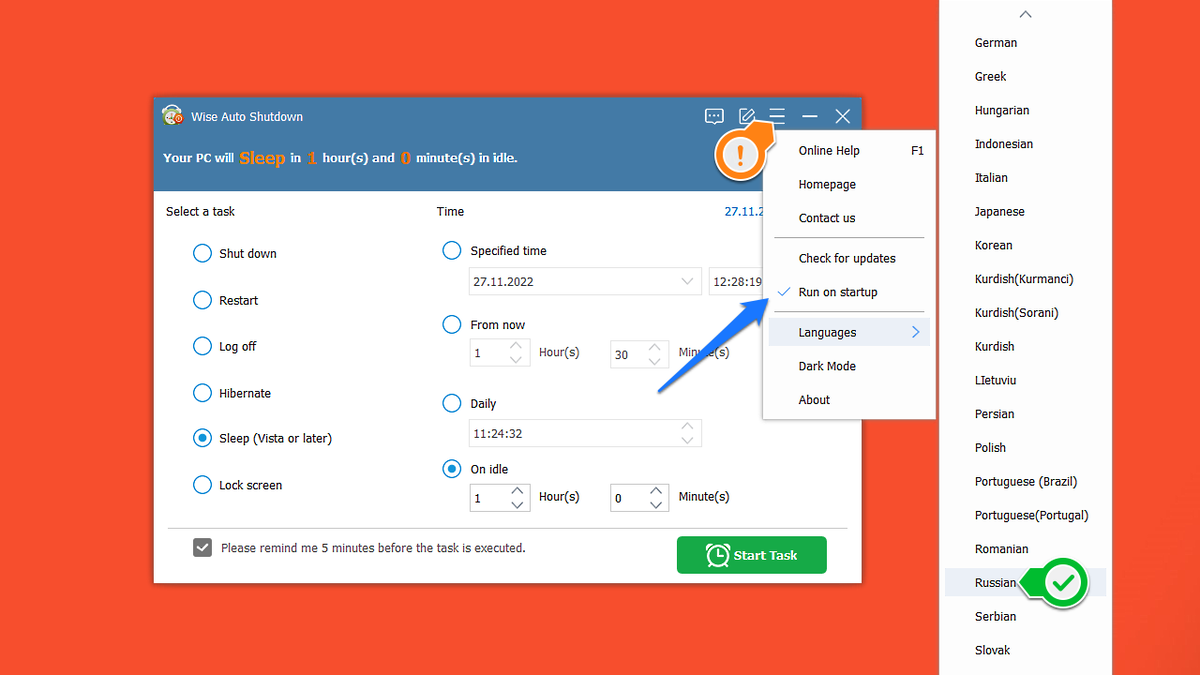1200x675 pixels.
Task: Choose the Specified time radio button
Action: 452,250
